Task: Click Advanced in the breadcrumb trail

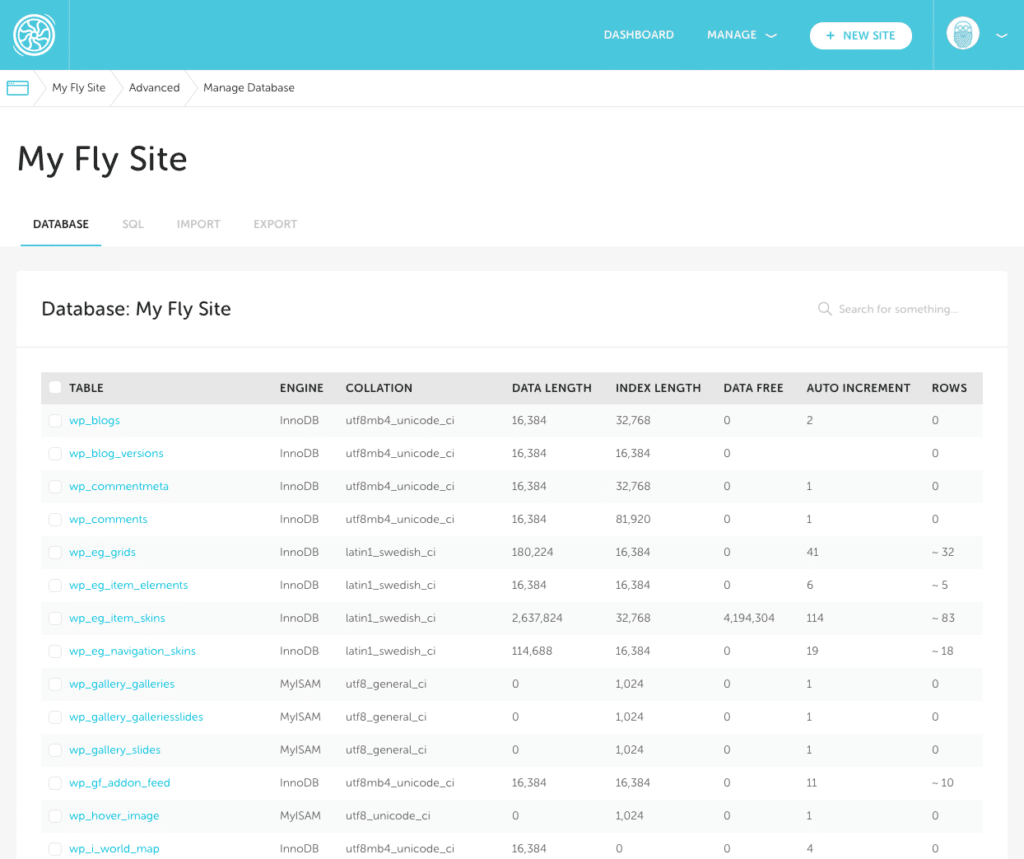Action: pyautogui.click(x=153, y=88)
